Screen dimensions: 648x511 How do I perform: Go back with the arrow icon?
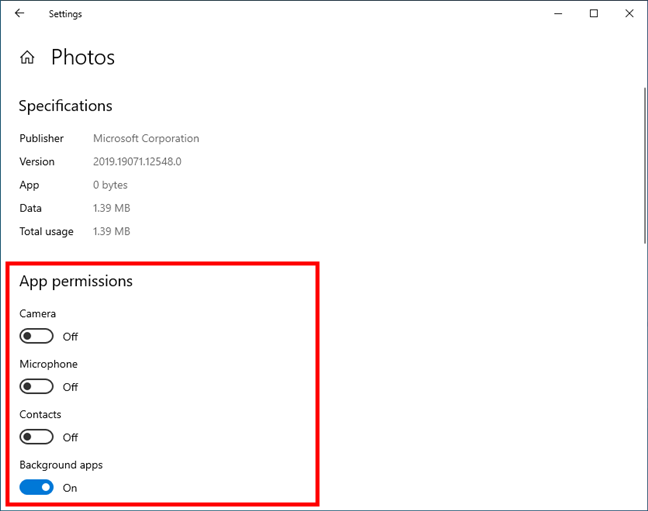[19, 13]
